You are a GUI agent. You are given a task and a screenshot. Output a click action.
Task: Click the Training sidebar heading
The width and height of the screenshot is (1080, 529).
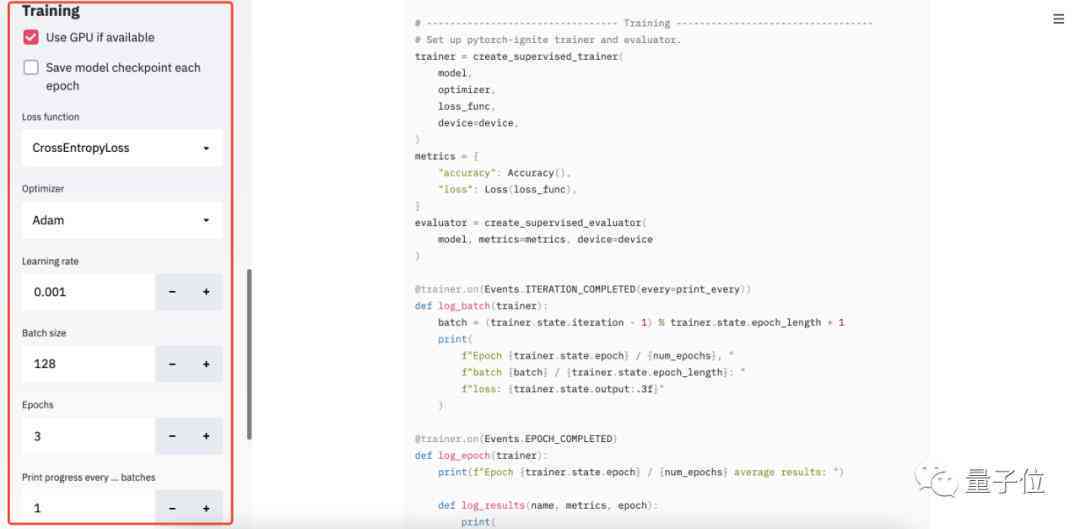tap(50, 11)
